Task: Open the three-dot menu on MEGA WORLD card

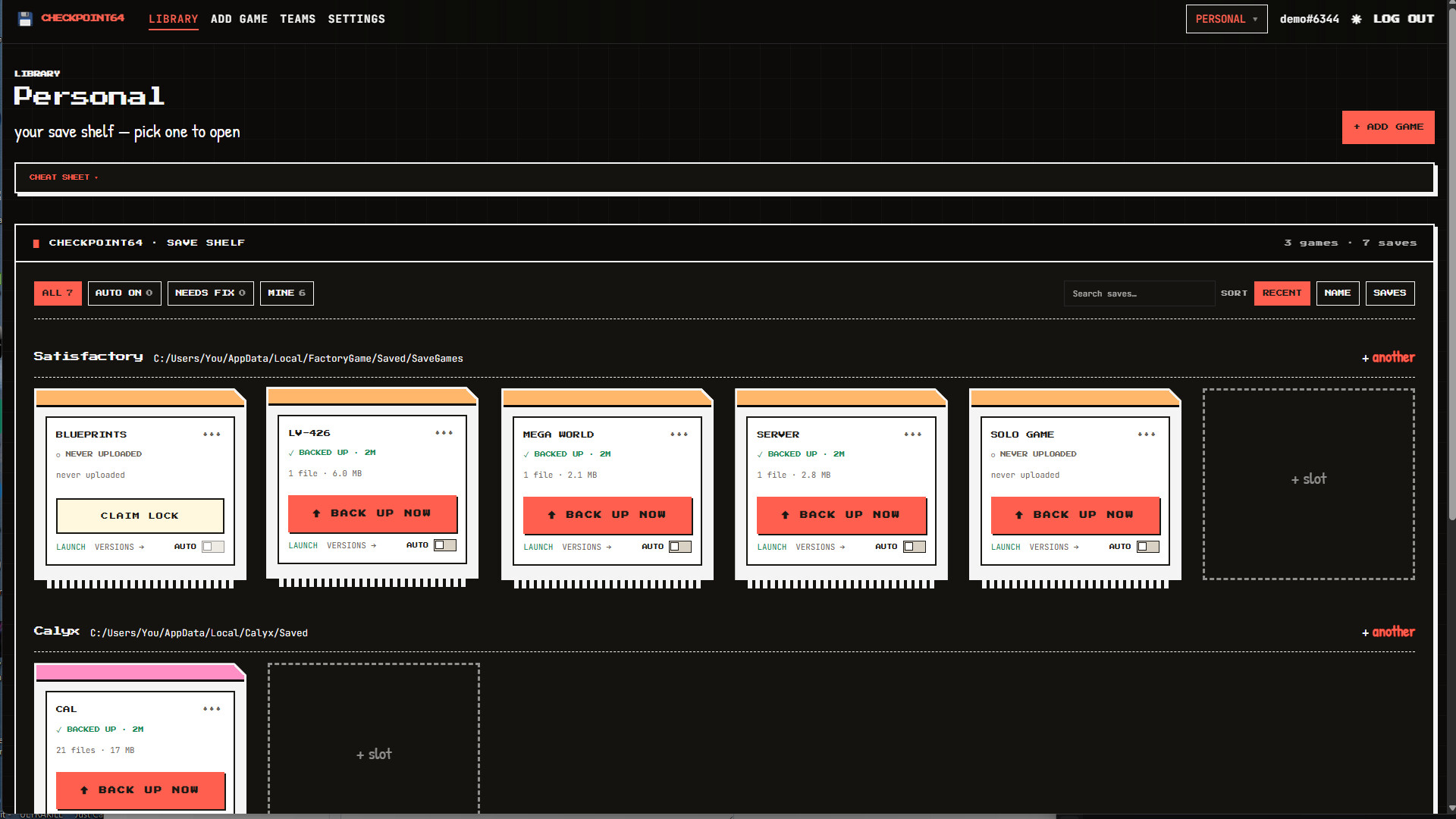Action: 679,435
